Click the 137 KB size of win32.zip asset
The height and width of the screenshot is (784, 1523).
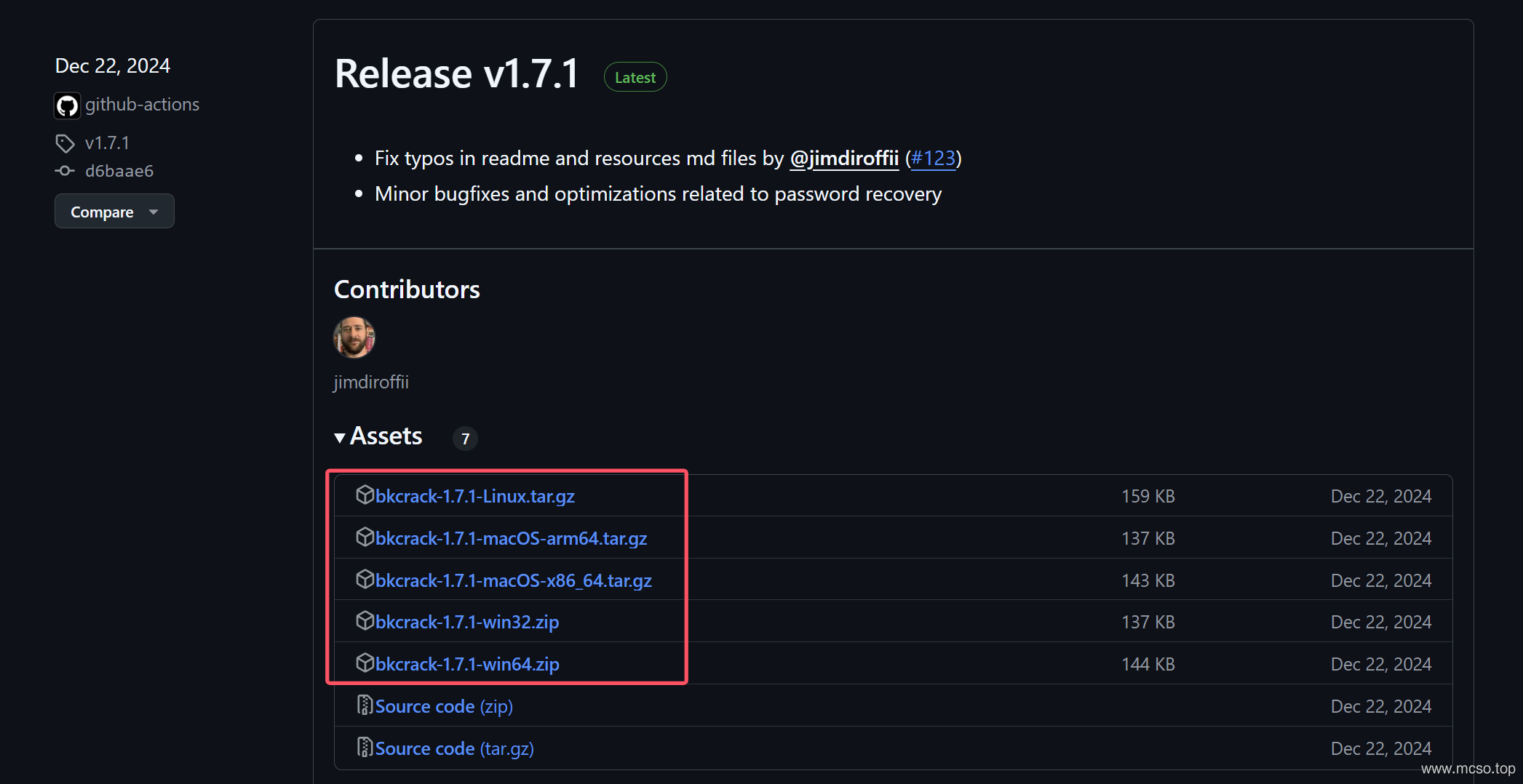(1148, 622)
